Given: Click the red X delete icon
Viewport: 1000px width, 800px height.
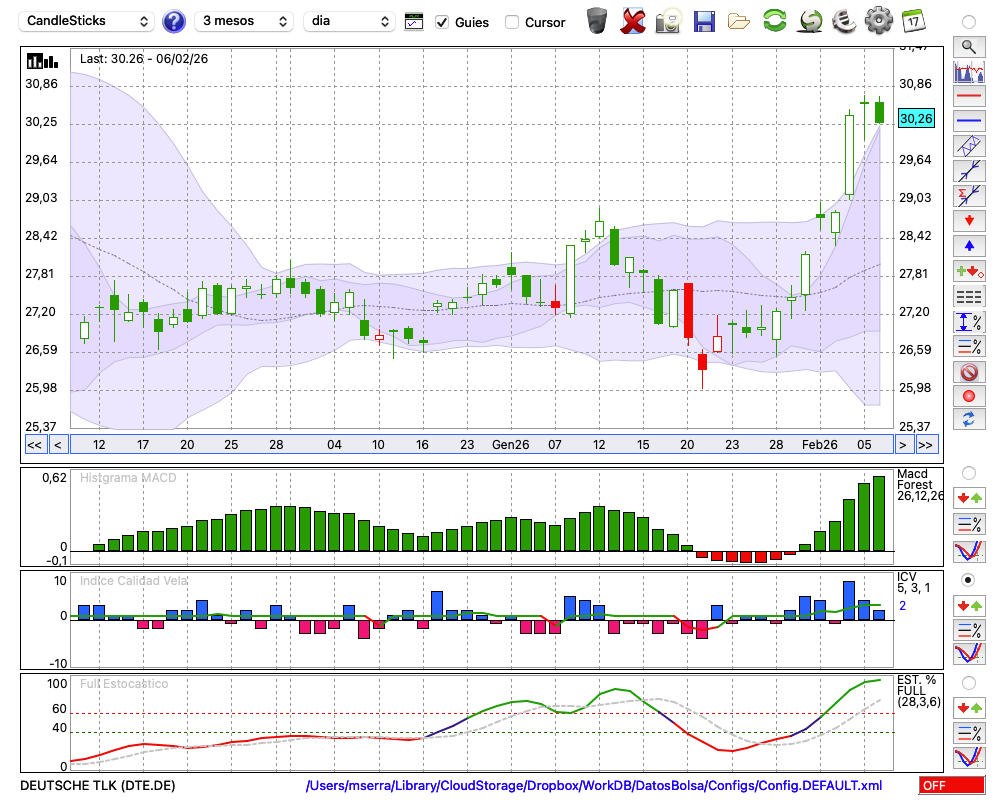Looking at the screenshot, I should pyautogui.click(x=632, y=21).
